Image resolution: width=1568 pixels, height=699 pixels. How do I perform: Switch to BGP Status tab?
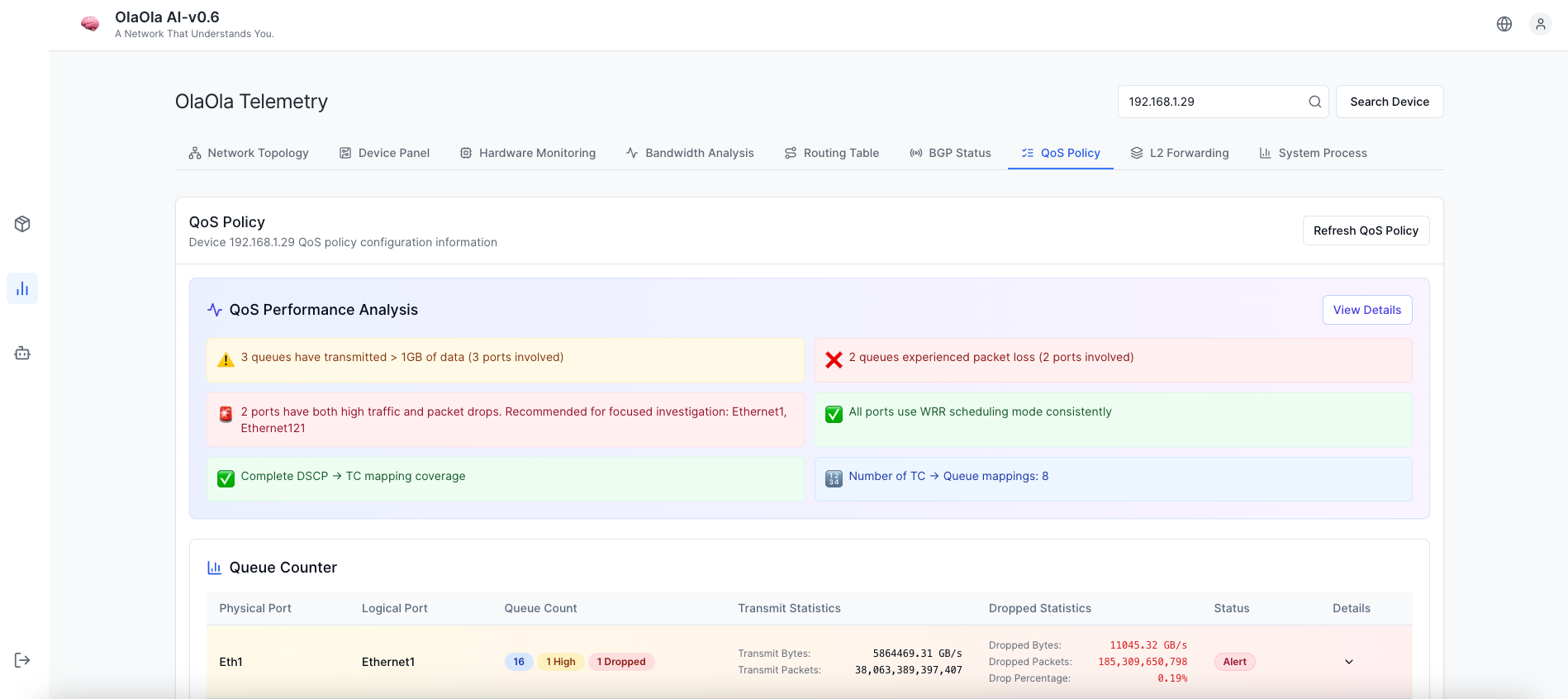tap(950, 153)
